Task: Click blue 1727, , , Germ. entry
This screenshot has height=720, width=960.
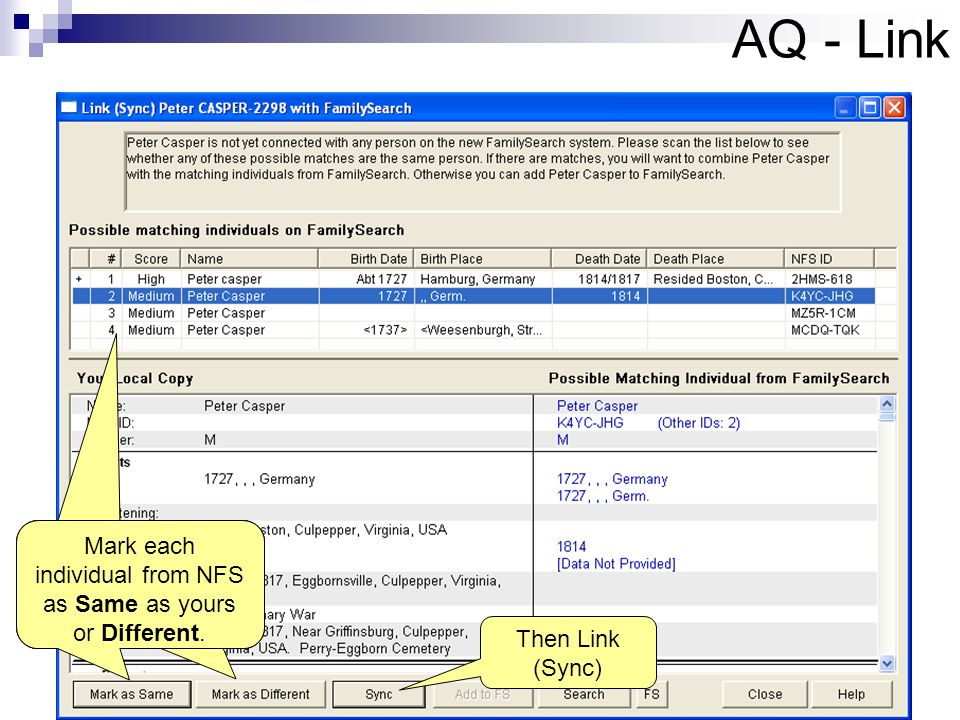Action: (602, 496)
